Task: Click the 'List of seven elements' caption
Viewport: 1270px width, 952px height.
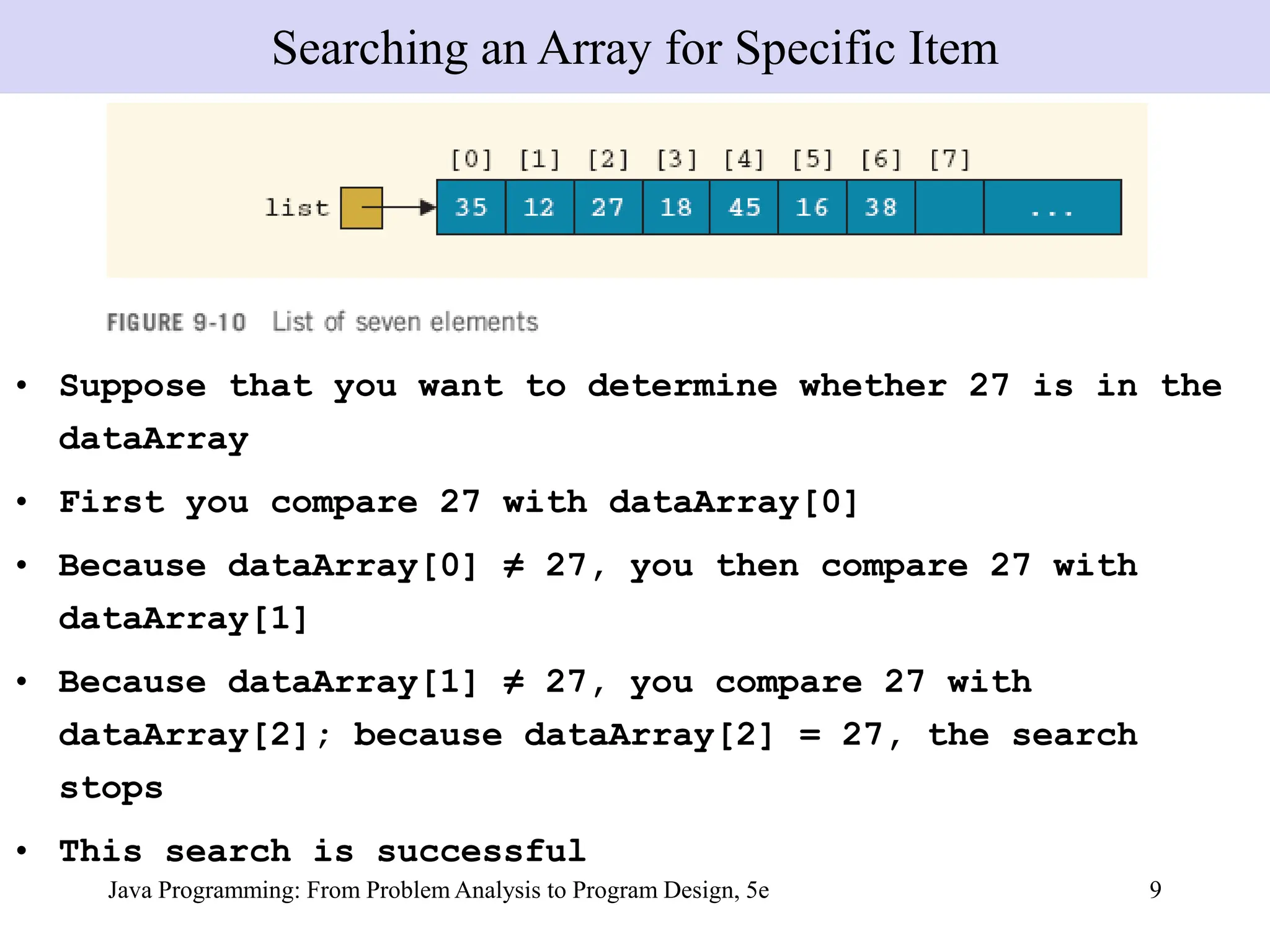Action: (405, 322)
